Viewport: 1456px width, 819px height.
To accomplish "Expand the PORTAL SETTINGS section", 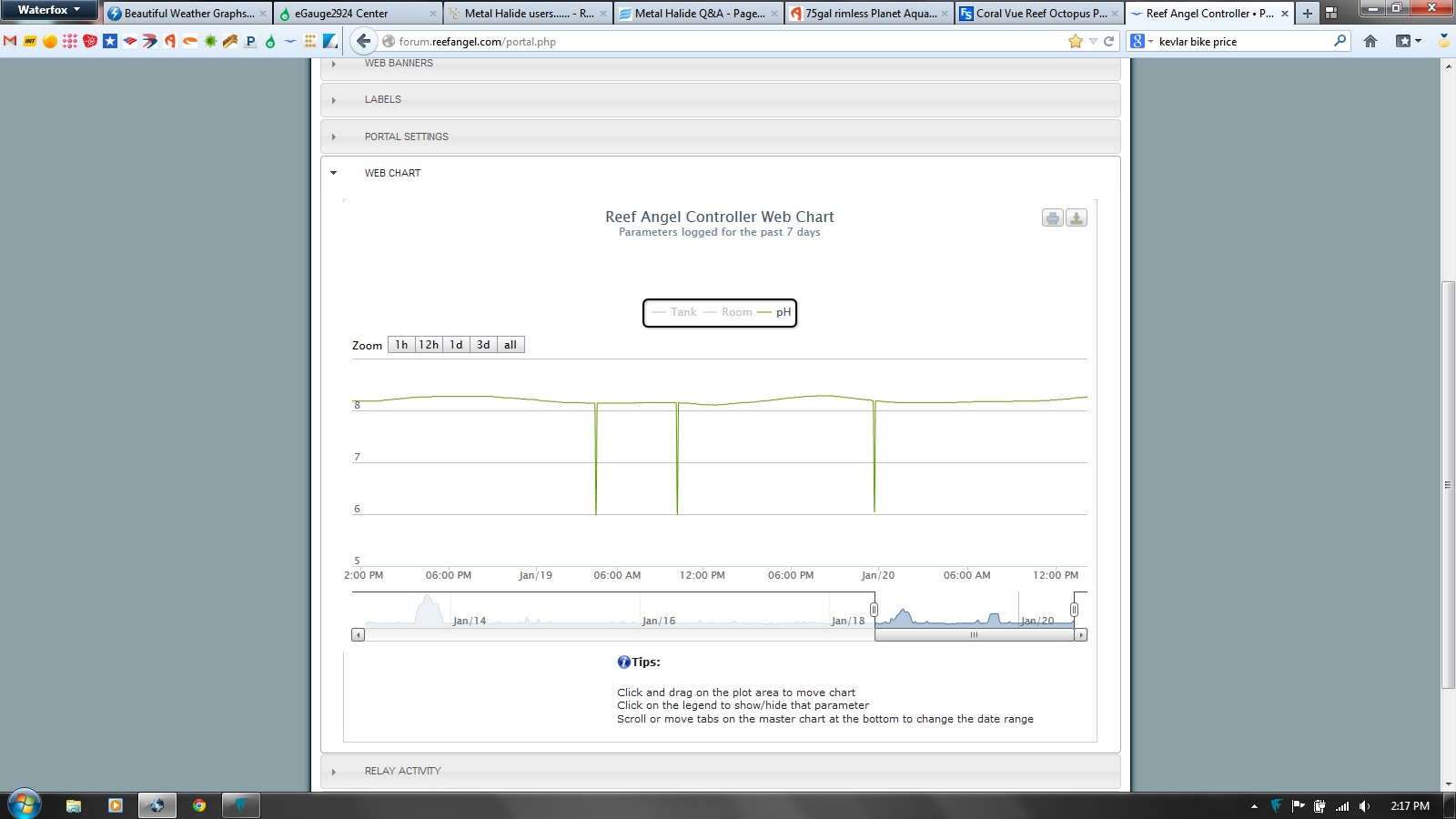I will point(720,136).
